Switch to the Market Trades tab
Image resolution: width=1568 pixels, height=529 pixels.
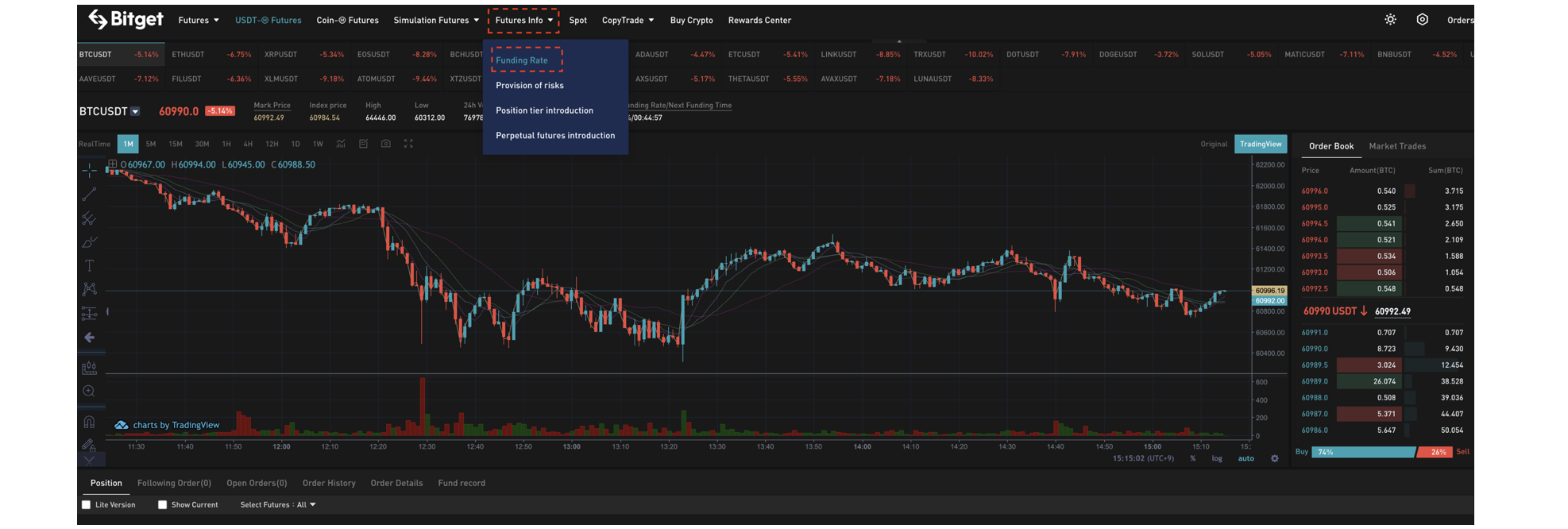click(1396, 146)
